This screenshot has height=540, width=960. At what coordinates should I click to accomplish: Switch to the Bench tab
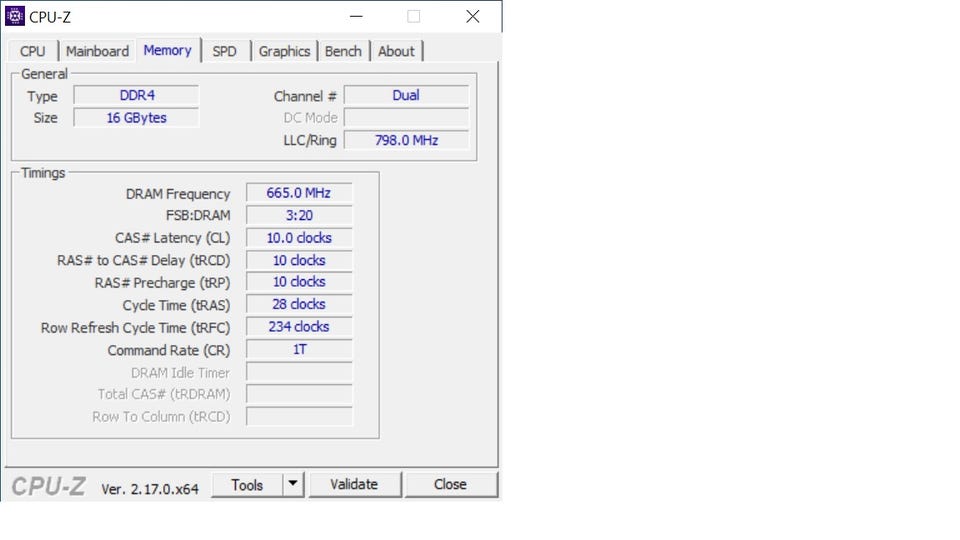point(343,51)
